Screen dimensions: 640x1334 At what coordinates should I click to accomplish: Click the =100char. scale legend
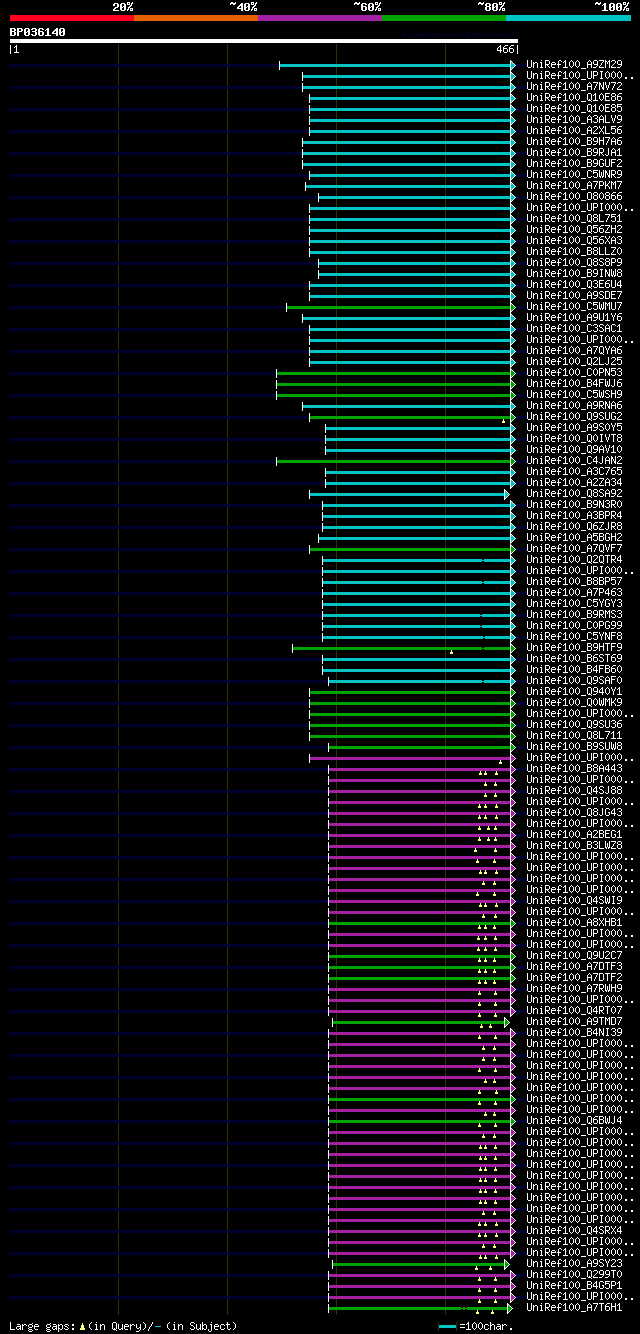475,1326
